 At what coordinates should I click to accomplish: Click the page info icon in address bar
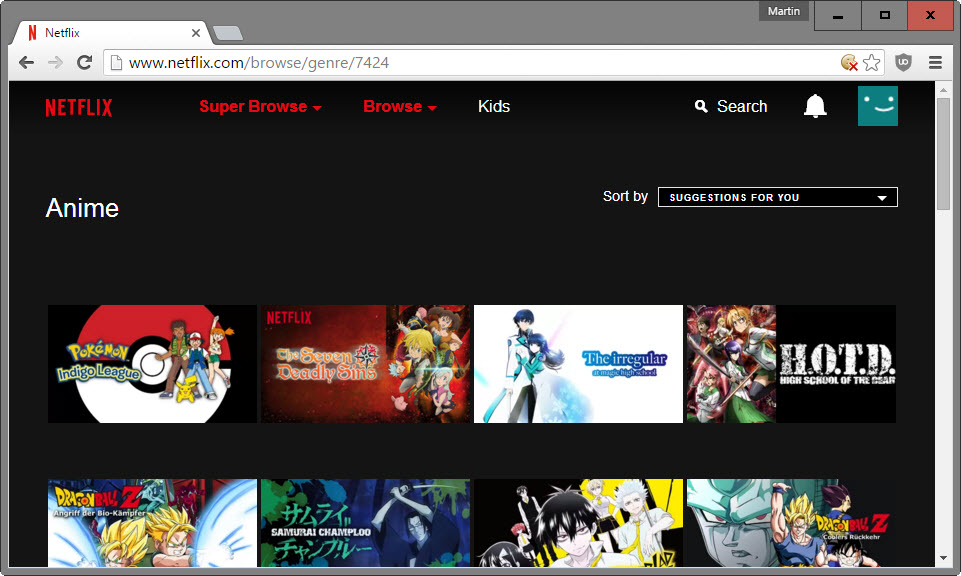pyautogui.click(x=116, y=63)
